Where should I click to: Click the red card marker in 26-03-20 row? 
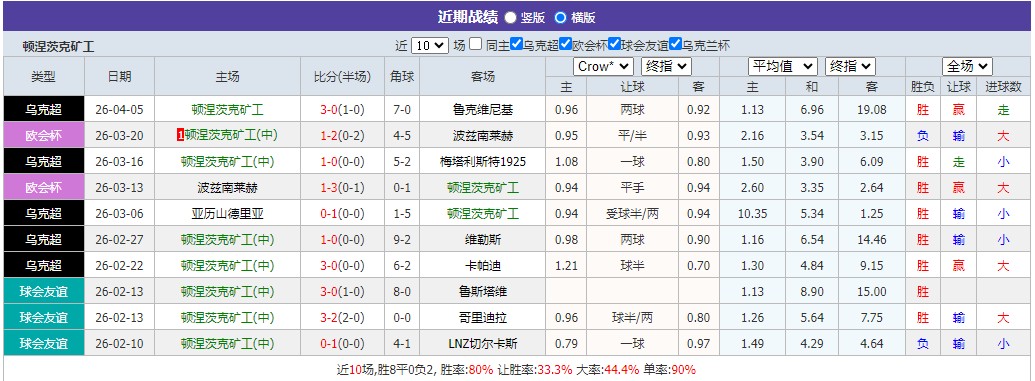181,135
